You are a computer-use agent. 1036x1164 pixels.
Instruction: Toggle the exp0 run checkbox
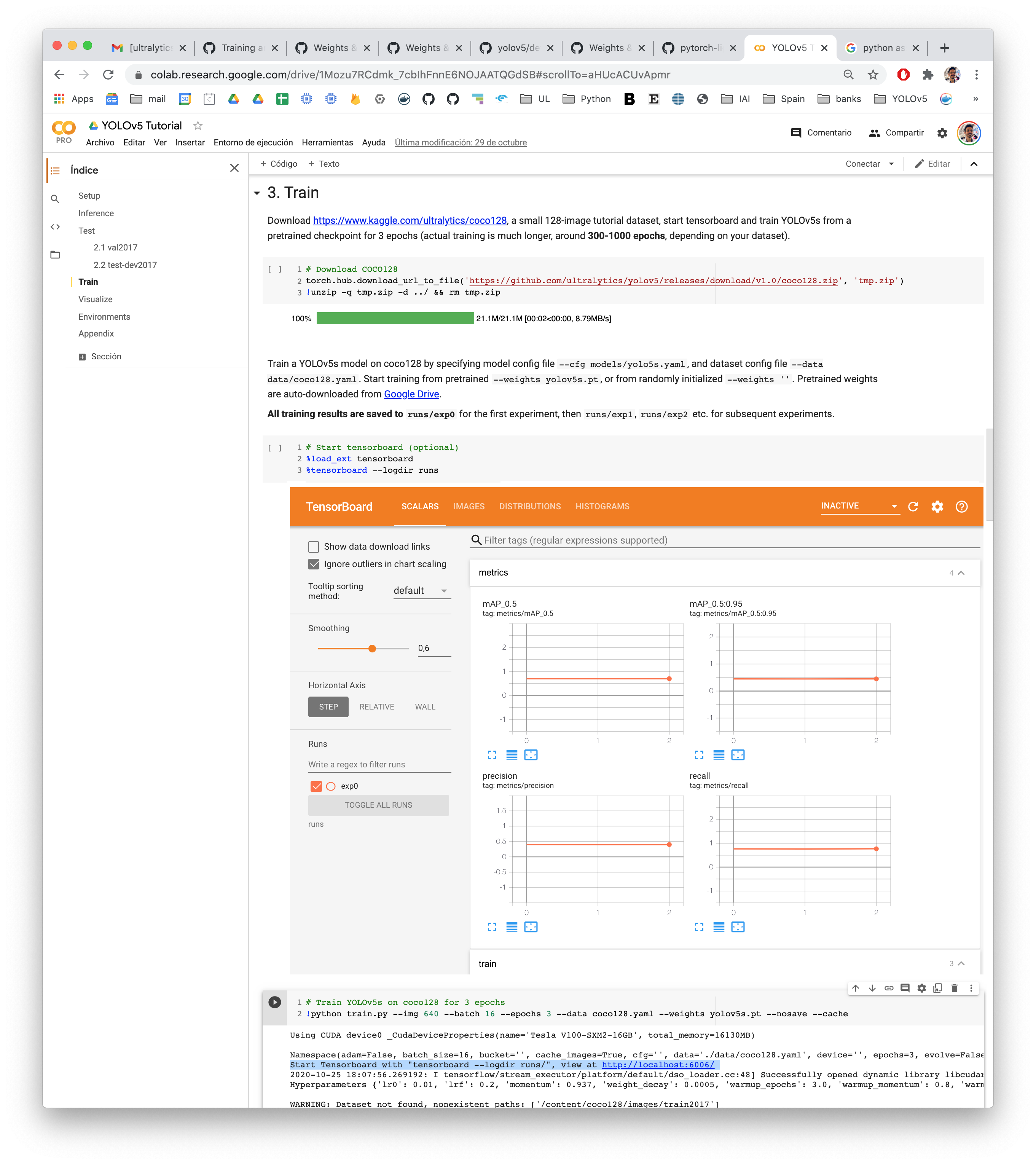pos(316,786)
